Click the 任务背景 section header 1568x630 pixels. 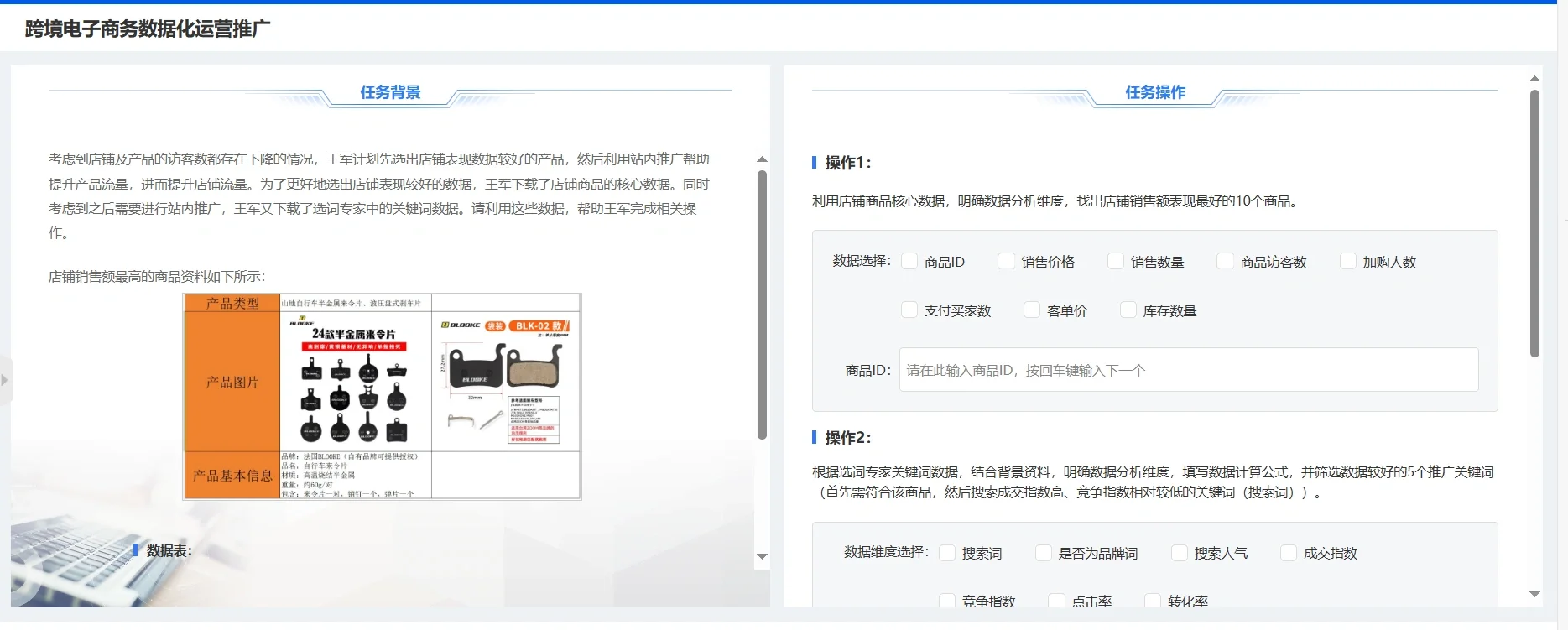pos(390,92)
